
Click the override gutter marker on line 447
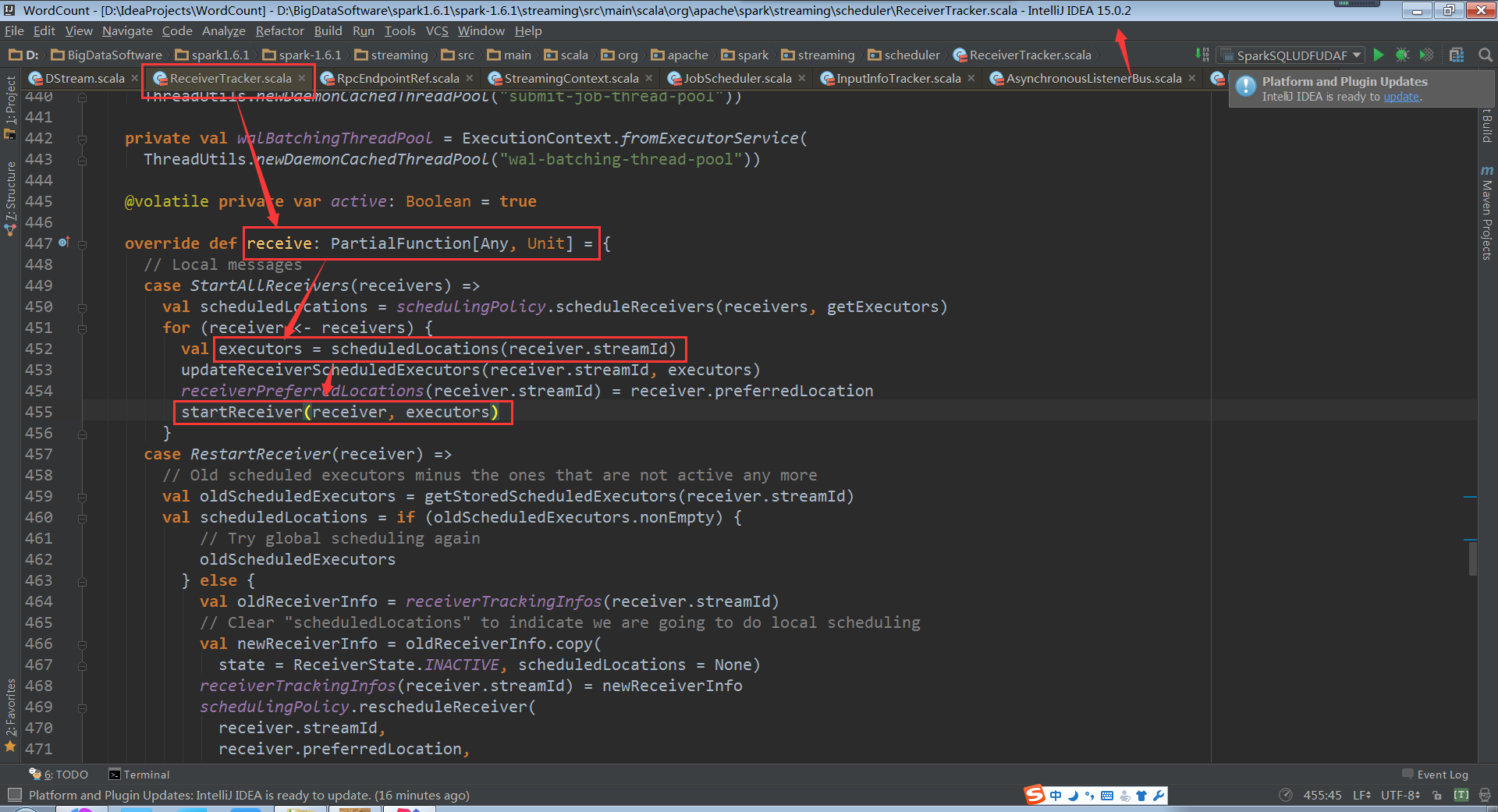[x=64, y=243]
